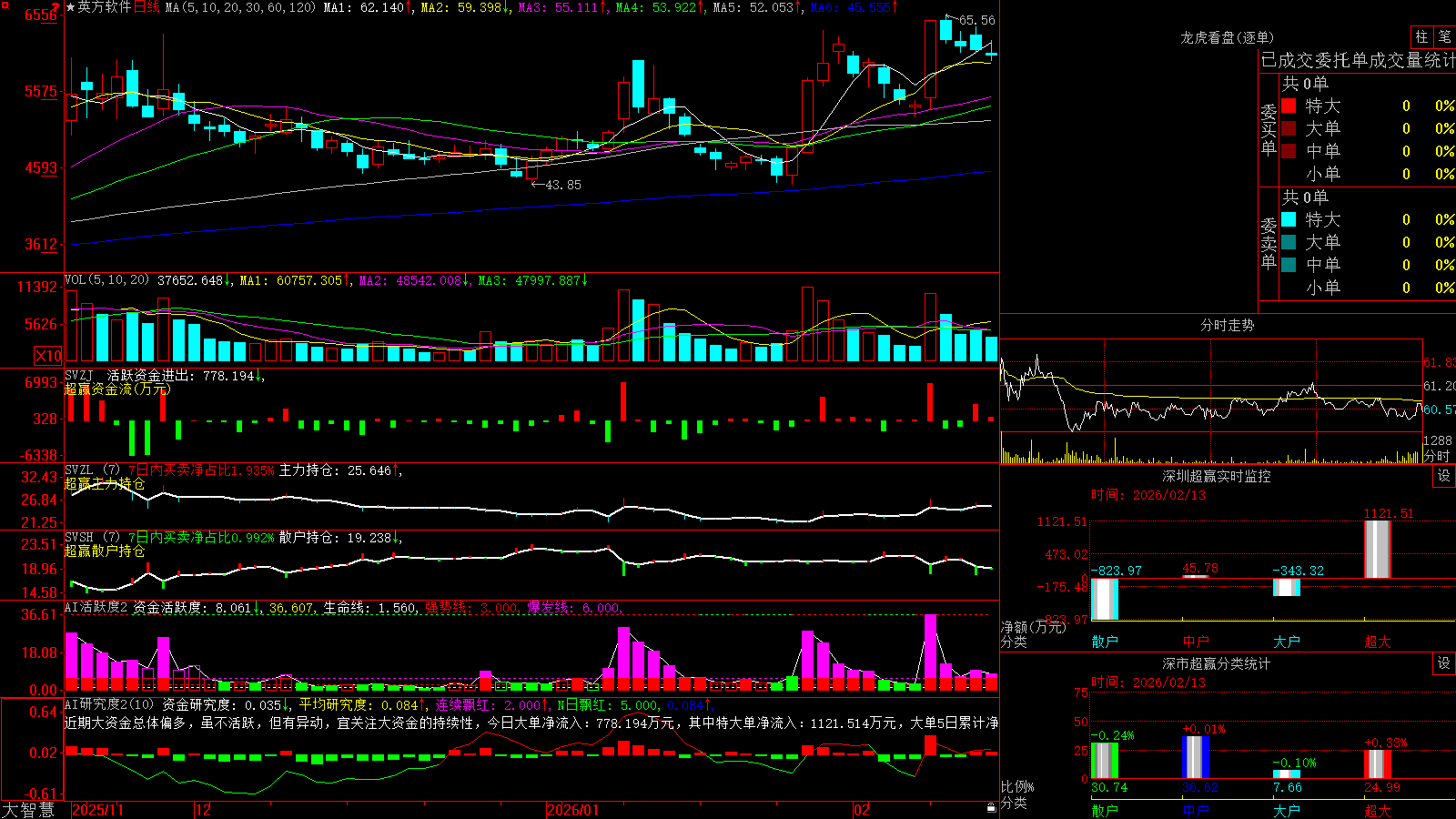
Task: Click the star icon before 英方软件
Action: coord(71,7)
